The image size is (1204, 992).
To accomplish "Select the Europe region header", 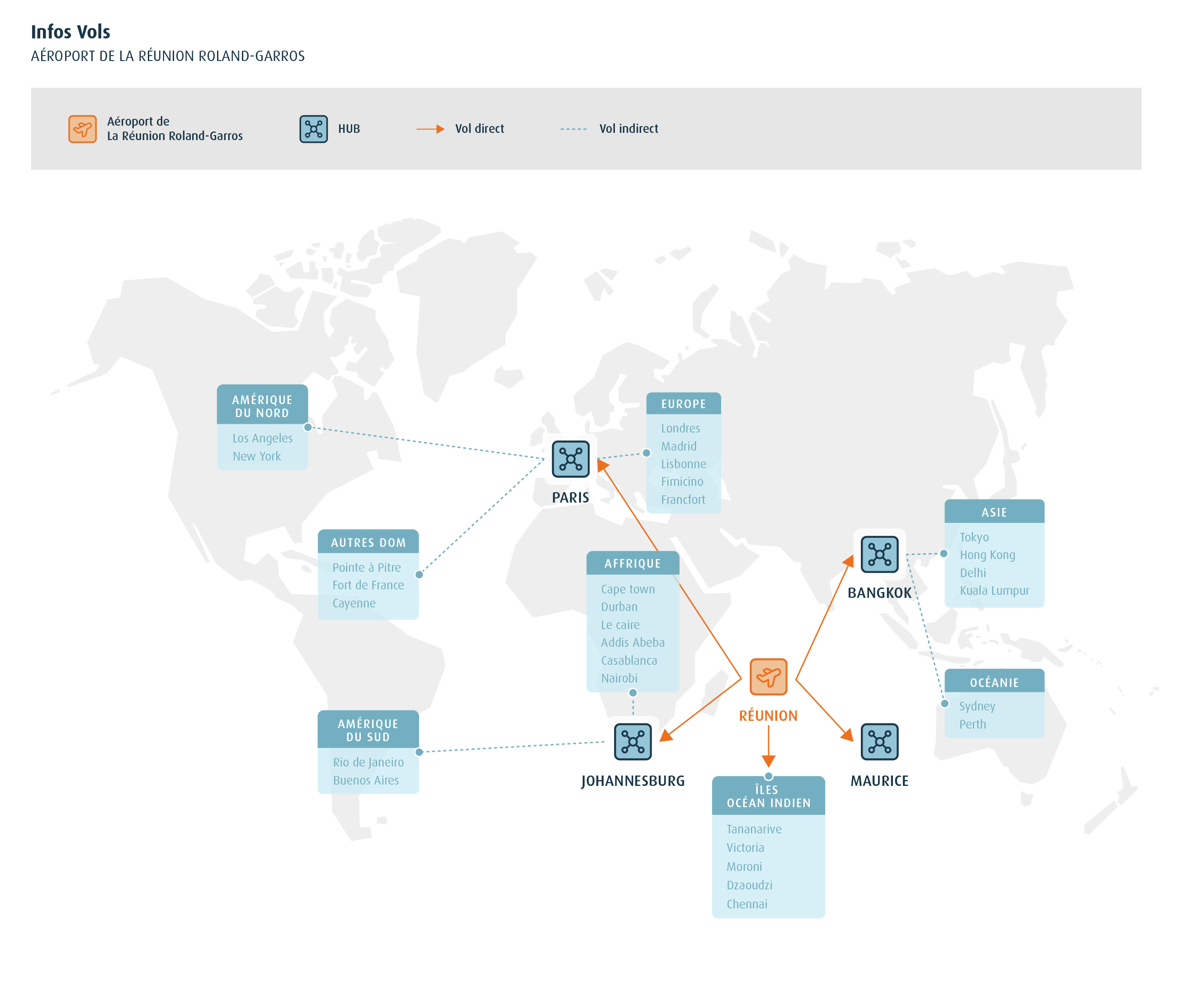I will (683, 404).
